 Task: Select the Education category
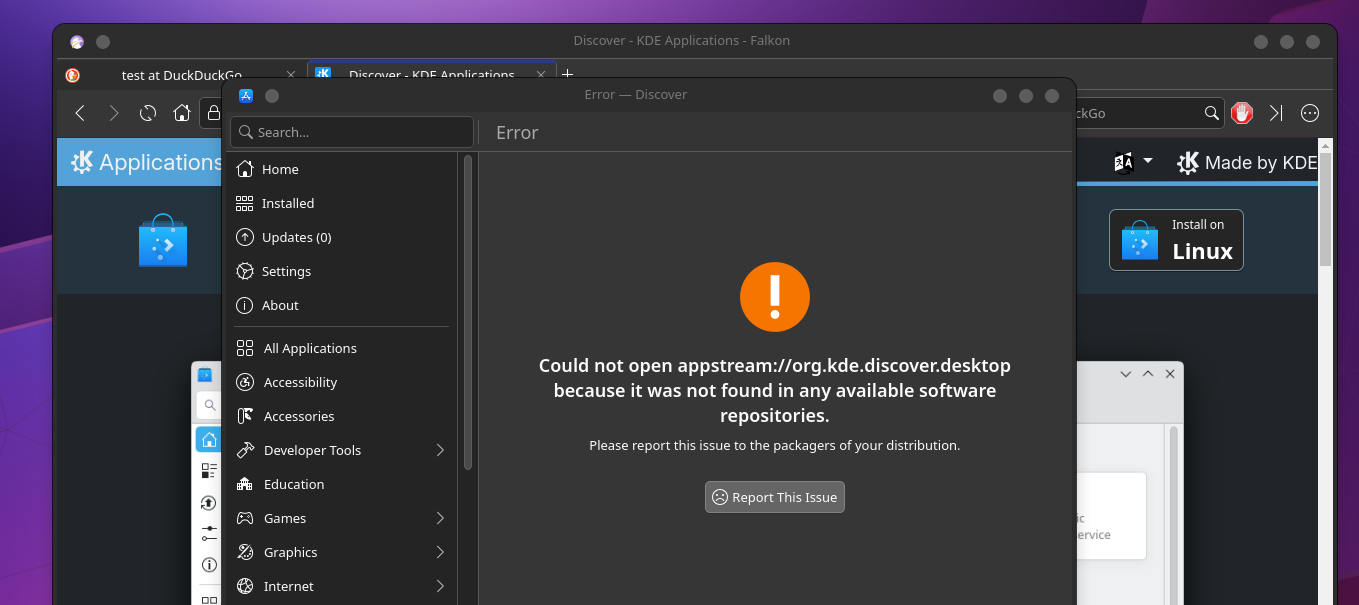click(294, 484)
